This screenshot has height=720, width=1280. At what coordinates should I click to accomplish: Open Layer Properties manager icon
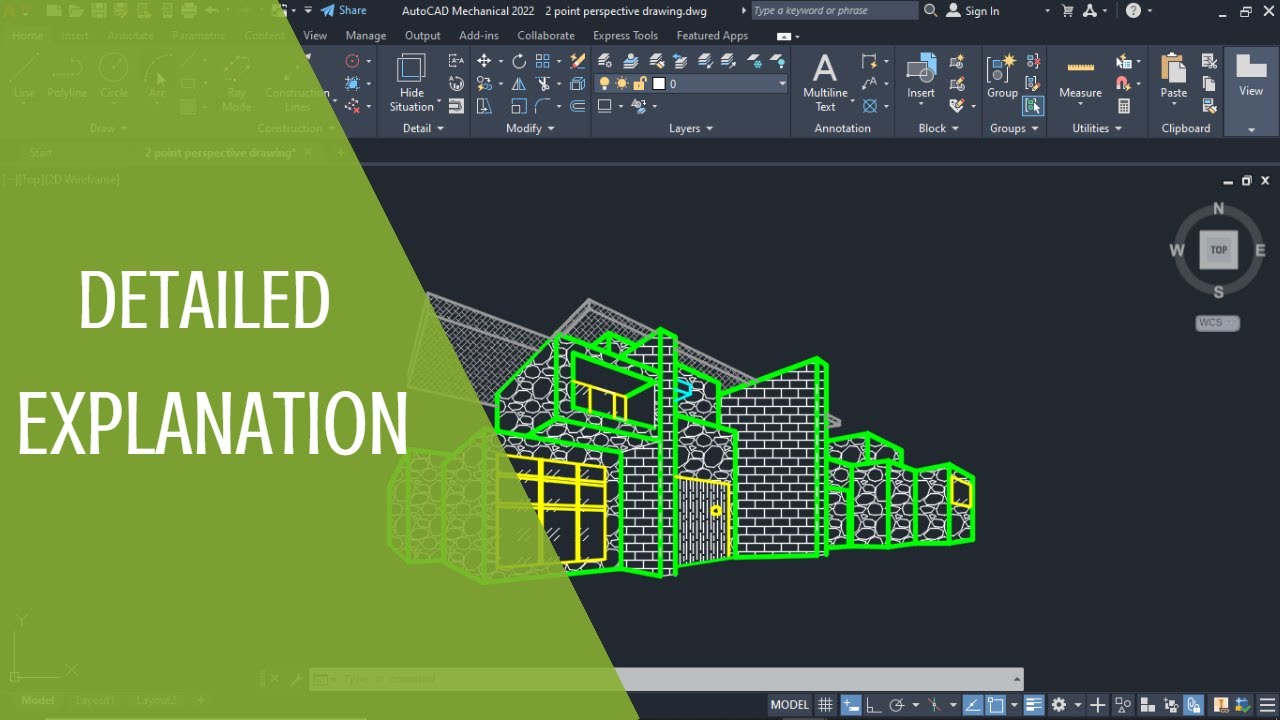[605, 62]
